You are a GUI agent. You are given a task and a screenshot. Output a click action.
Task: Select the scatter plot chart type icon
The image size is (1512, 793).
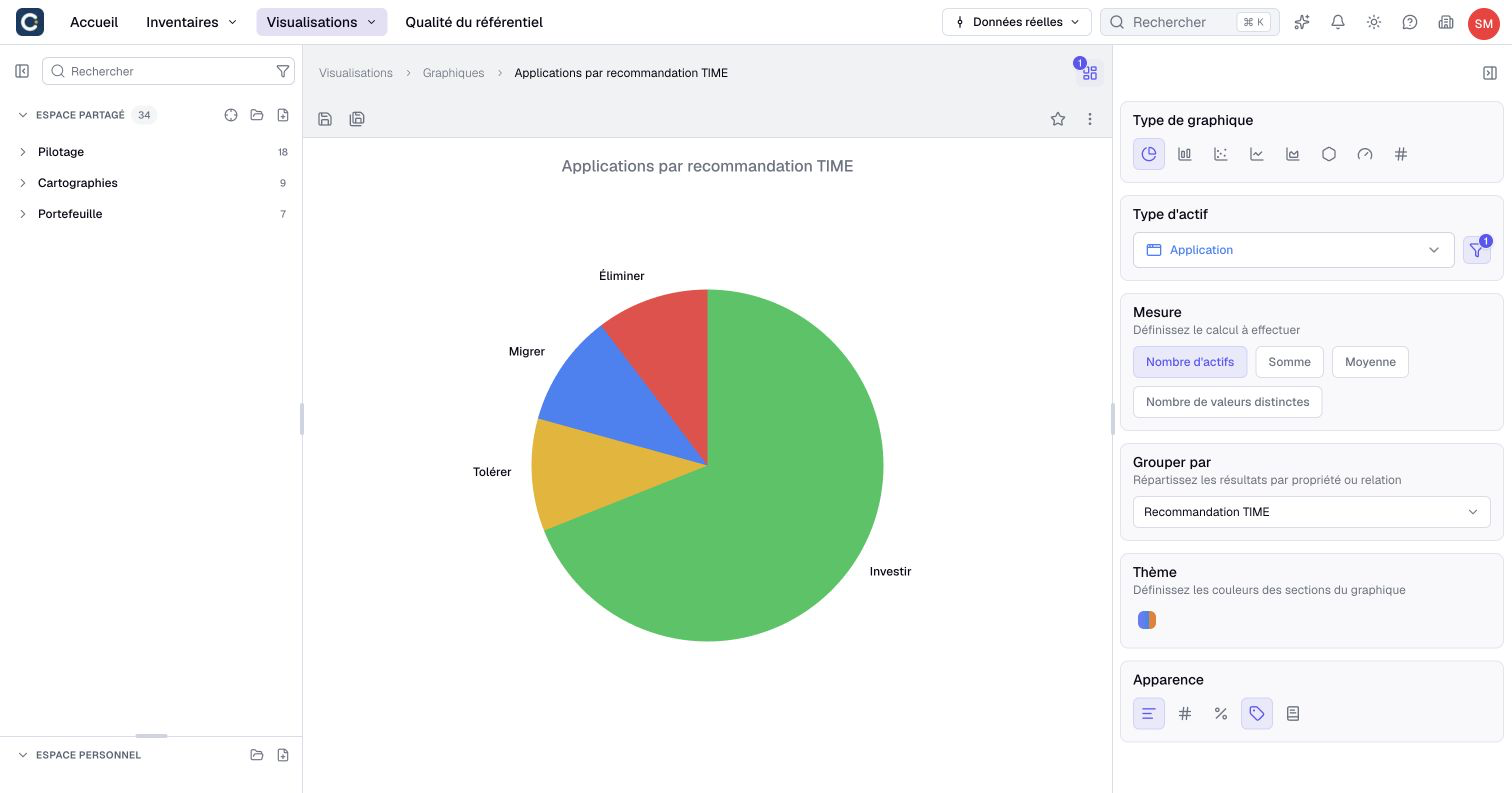click(1221, 154)
